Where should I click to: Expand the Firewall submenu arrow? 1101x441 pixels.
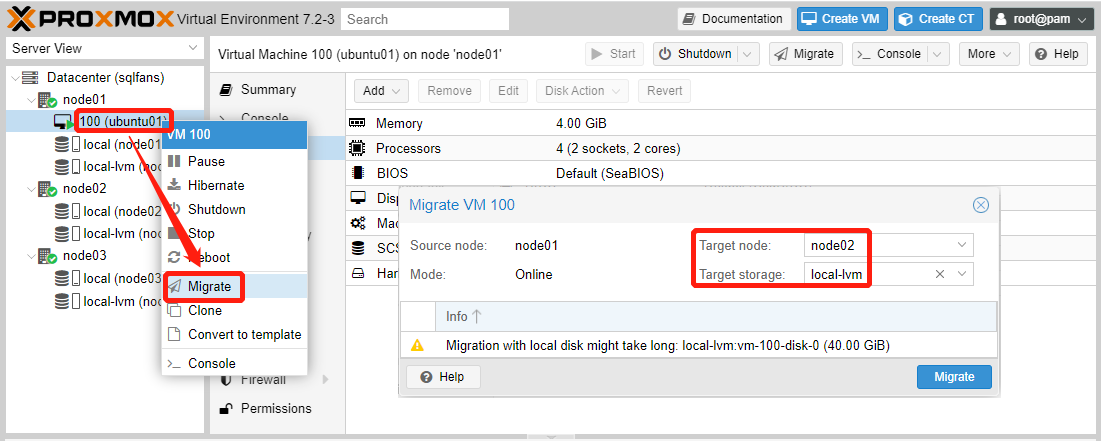point(325,380)
